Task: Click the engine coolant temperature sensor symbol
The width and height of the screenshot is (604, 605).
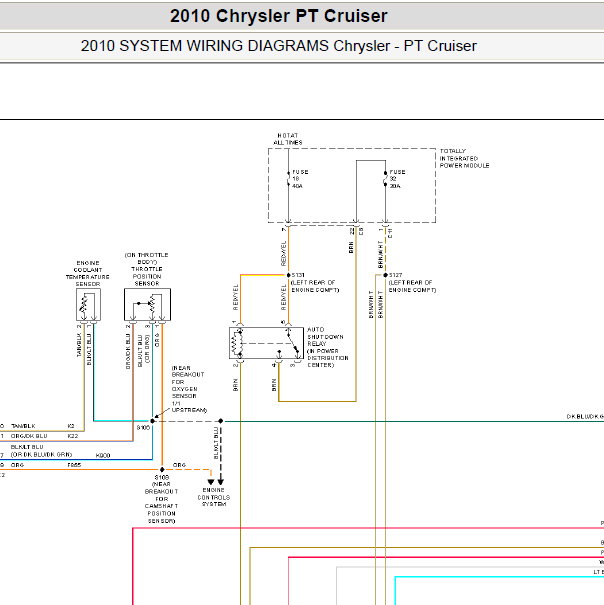Action: click(88, 304)
